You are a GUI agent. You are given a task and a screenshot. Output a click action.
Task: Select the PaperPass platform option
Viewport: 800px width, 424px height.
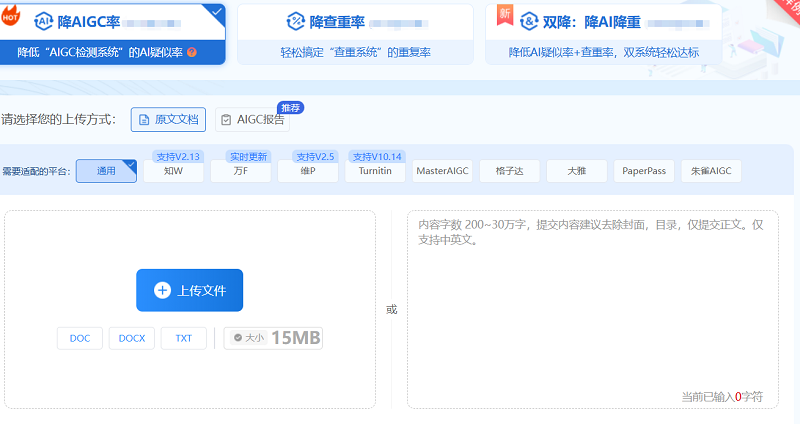pyautogui.click(x=644, y=171)
